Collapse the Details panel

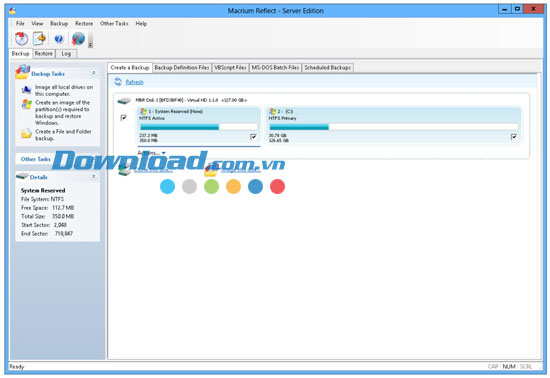[94, 176]
